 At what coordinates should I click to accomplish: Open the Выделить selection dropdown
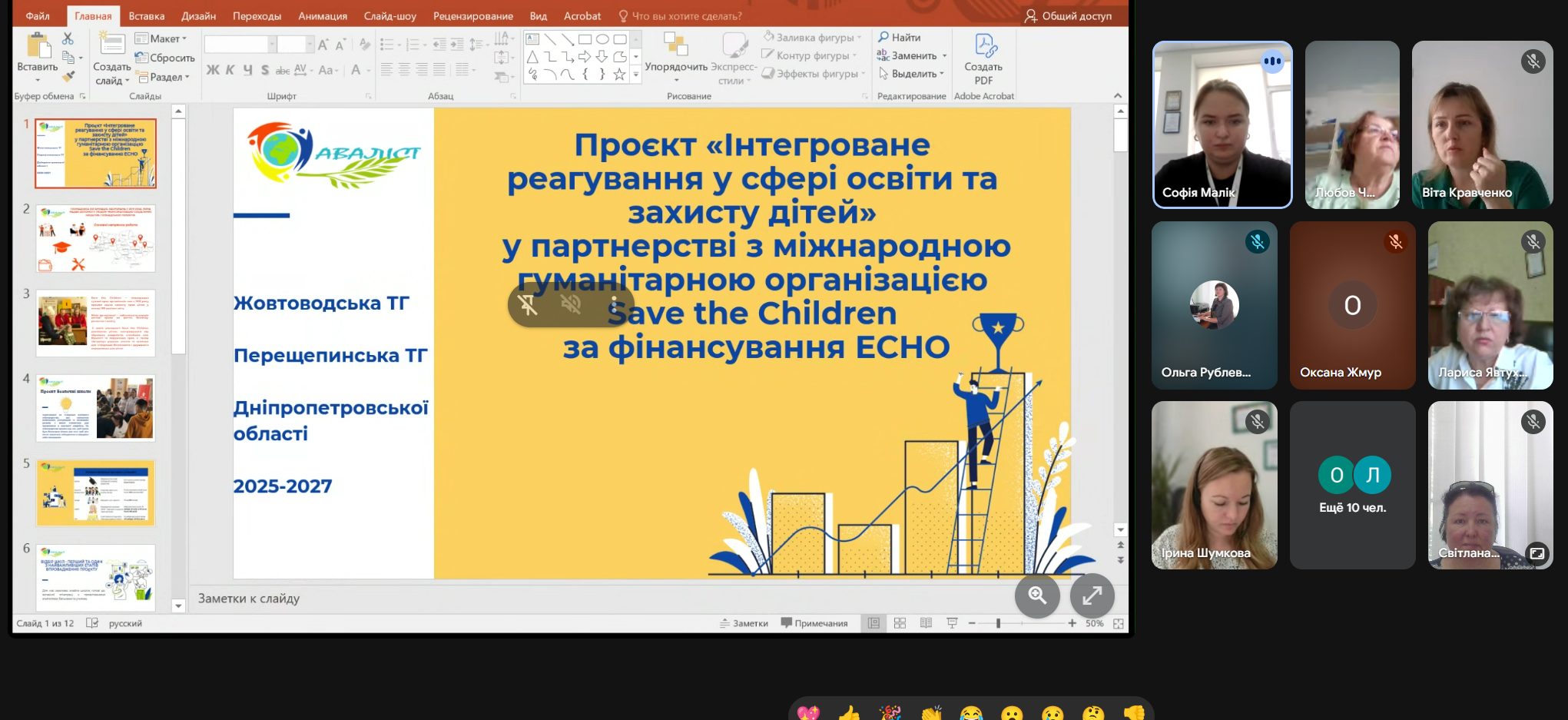(913, 74)
